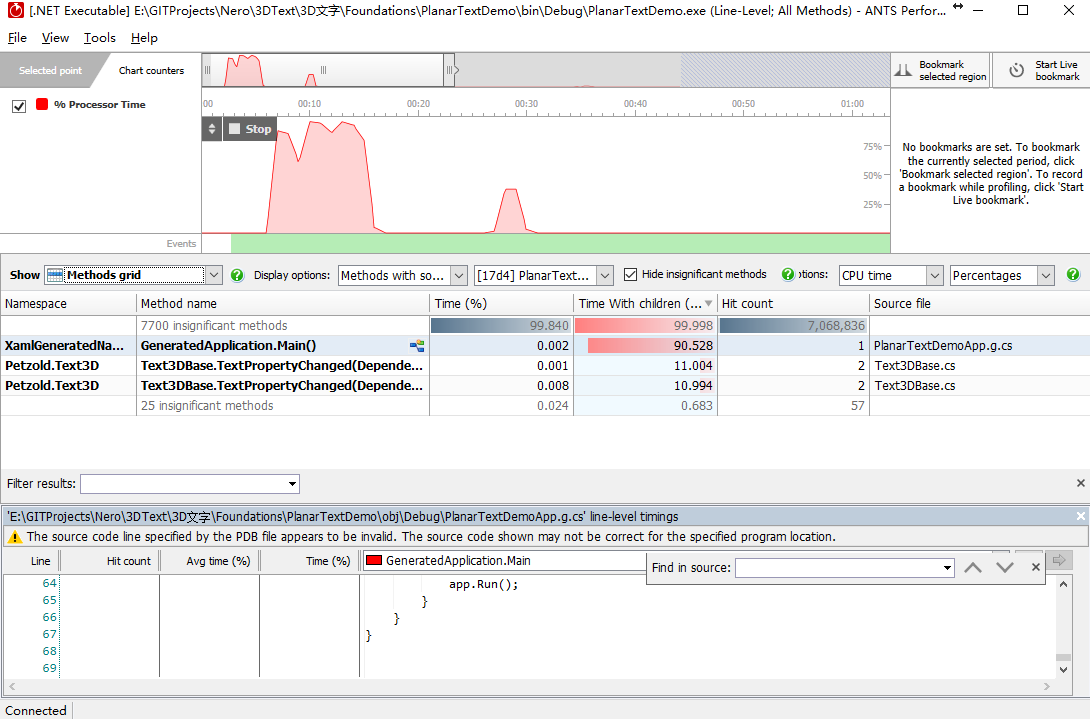Click the Filter results input field
Viewport: 1090px width, 719px height.
[x=183, y=484]
